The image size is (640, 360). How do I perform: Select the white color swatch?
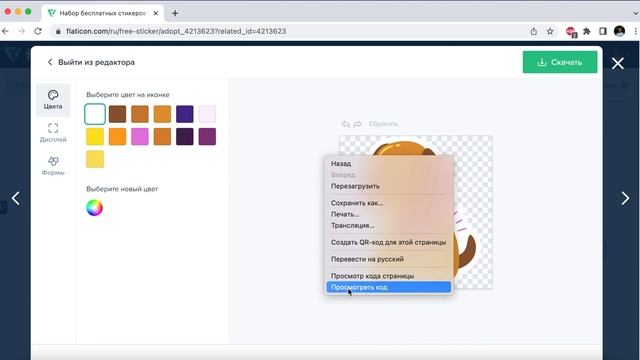[x=95, y=114]
